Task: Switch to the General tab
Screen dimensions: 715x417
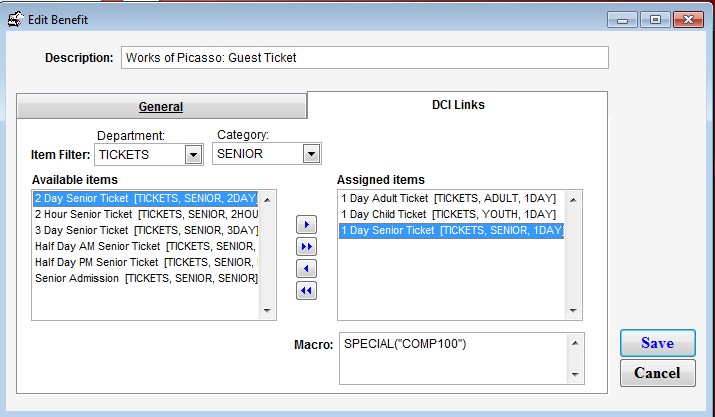Action: (160, 107)
